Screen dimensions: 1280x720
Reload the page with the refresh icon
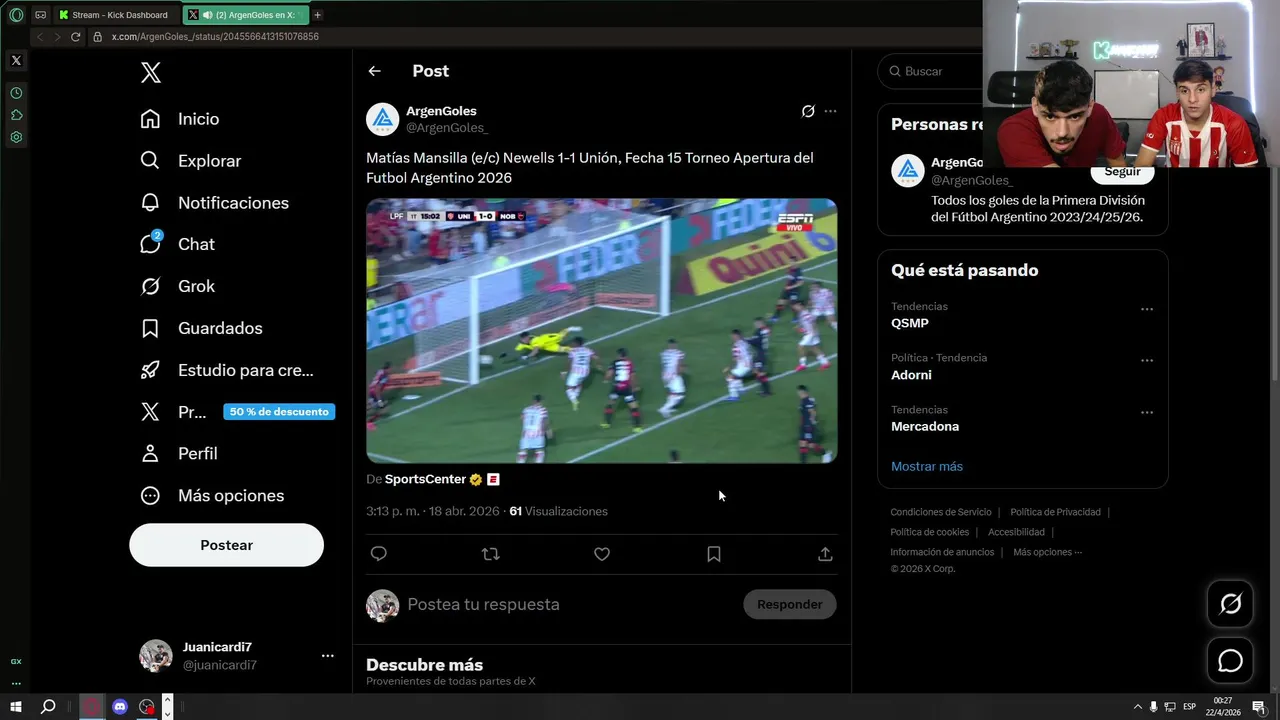pos(75,37)
